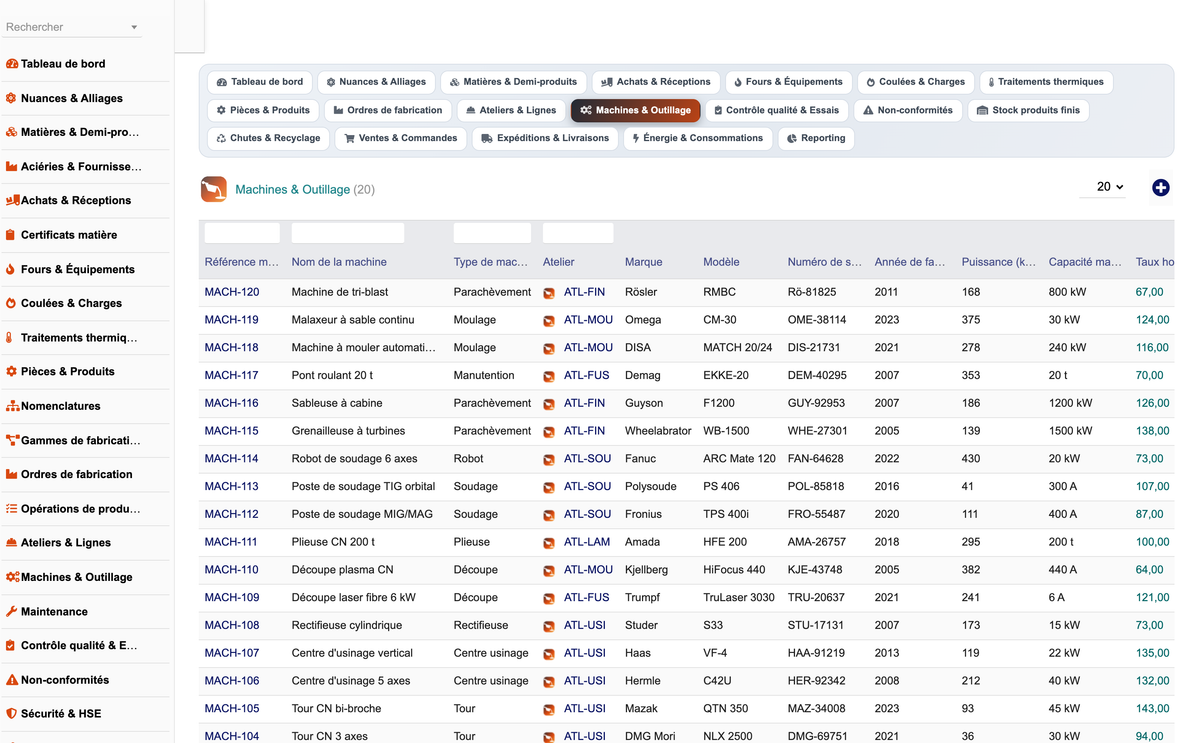This screenshot has width=1200, height=743.
Task: Open the MACH-108 reference link
Action: (x=232, y=625)
